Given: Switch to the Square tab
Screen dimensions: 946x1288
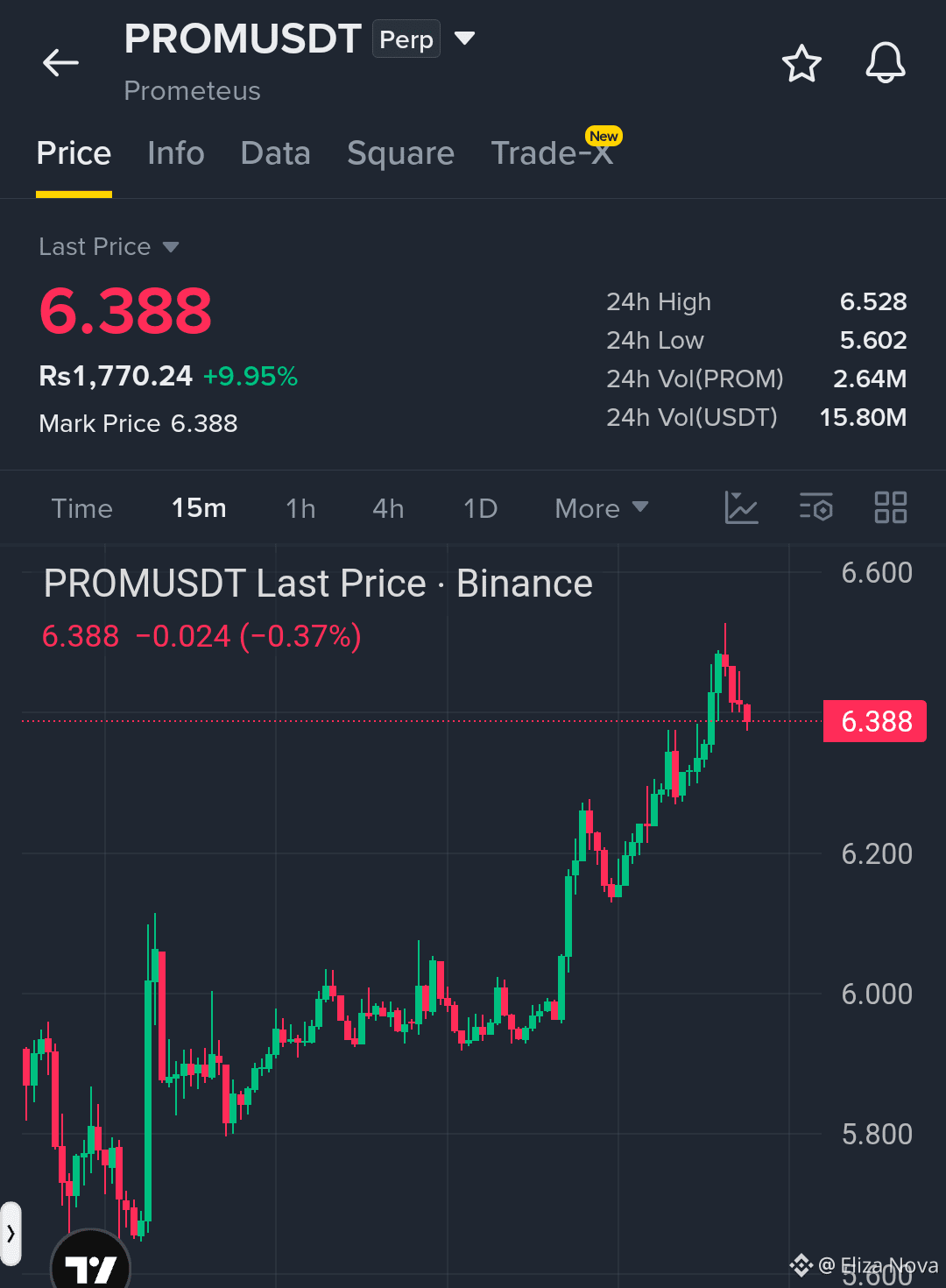Looking at the screenshot, I should pos(400,153).
